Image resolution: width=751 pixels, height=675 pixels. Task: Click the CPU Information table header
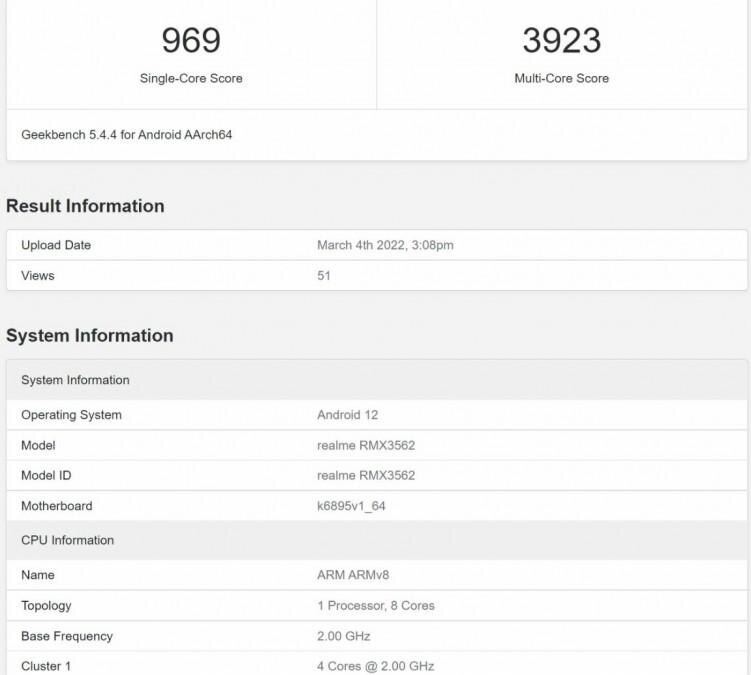point(67,540)
